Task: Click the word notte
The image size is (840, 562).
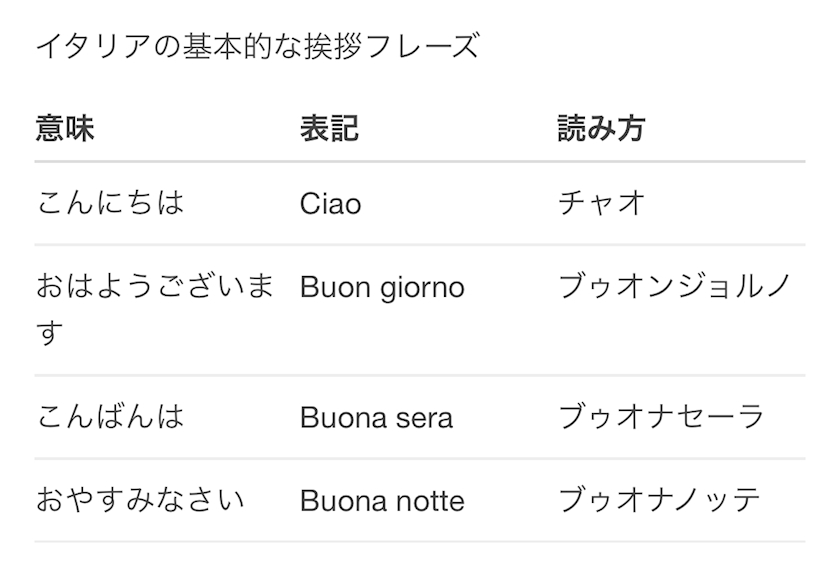Action: [x=430, y=501]
